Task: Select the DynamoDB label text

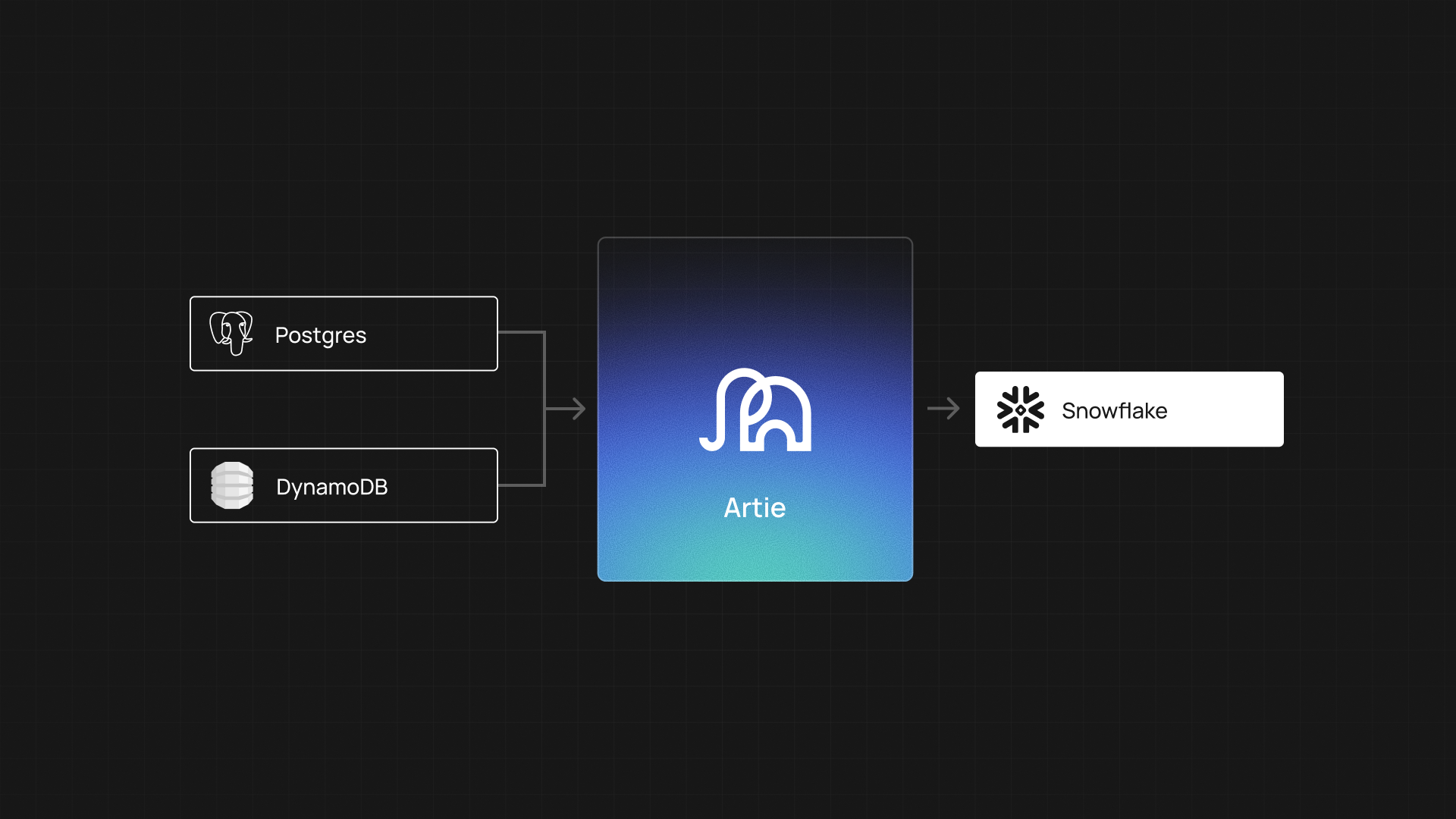Action: coord(332,487)
